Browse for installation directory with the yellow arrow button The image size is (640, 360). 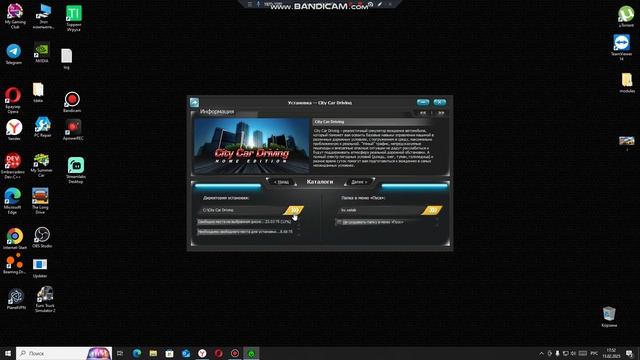294,210
